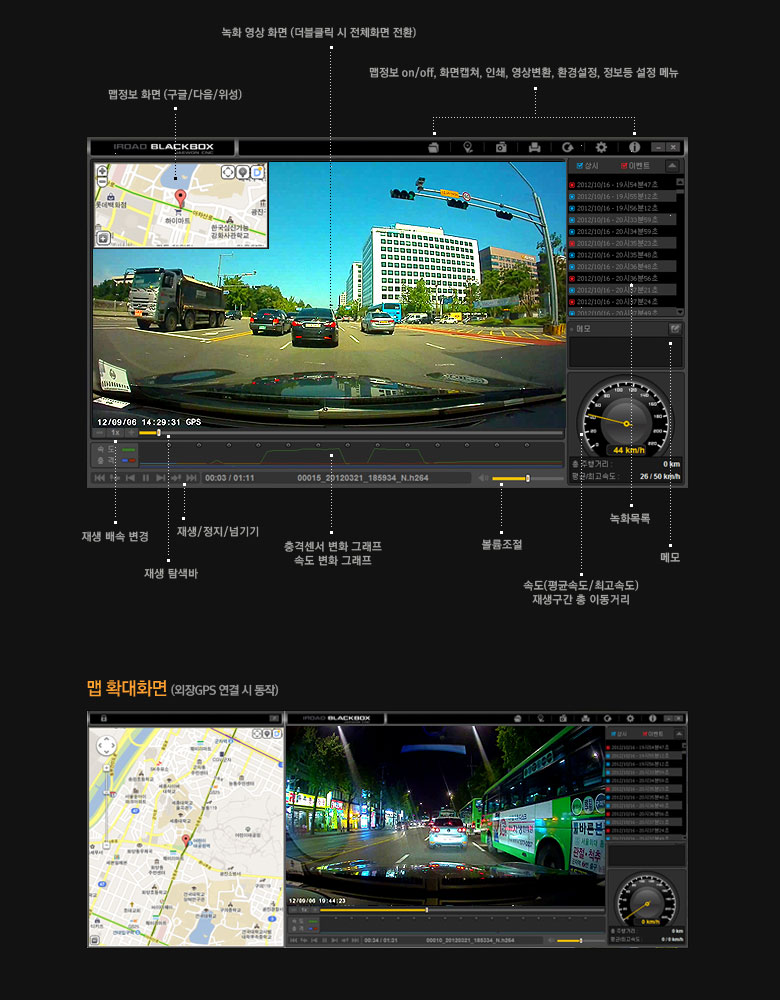Pause playback in daytime player
This screenshot has height=1000, width=780.
pyautogui.click(x=145, y=478)
